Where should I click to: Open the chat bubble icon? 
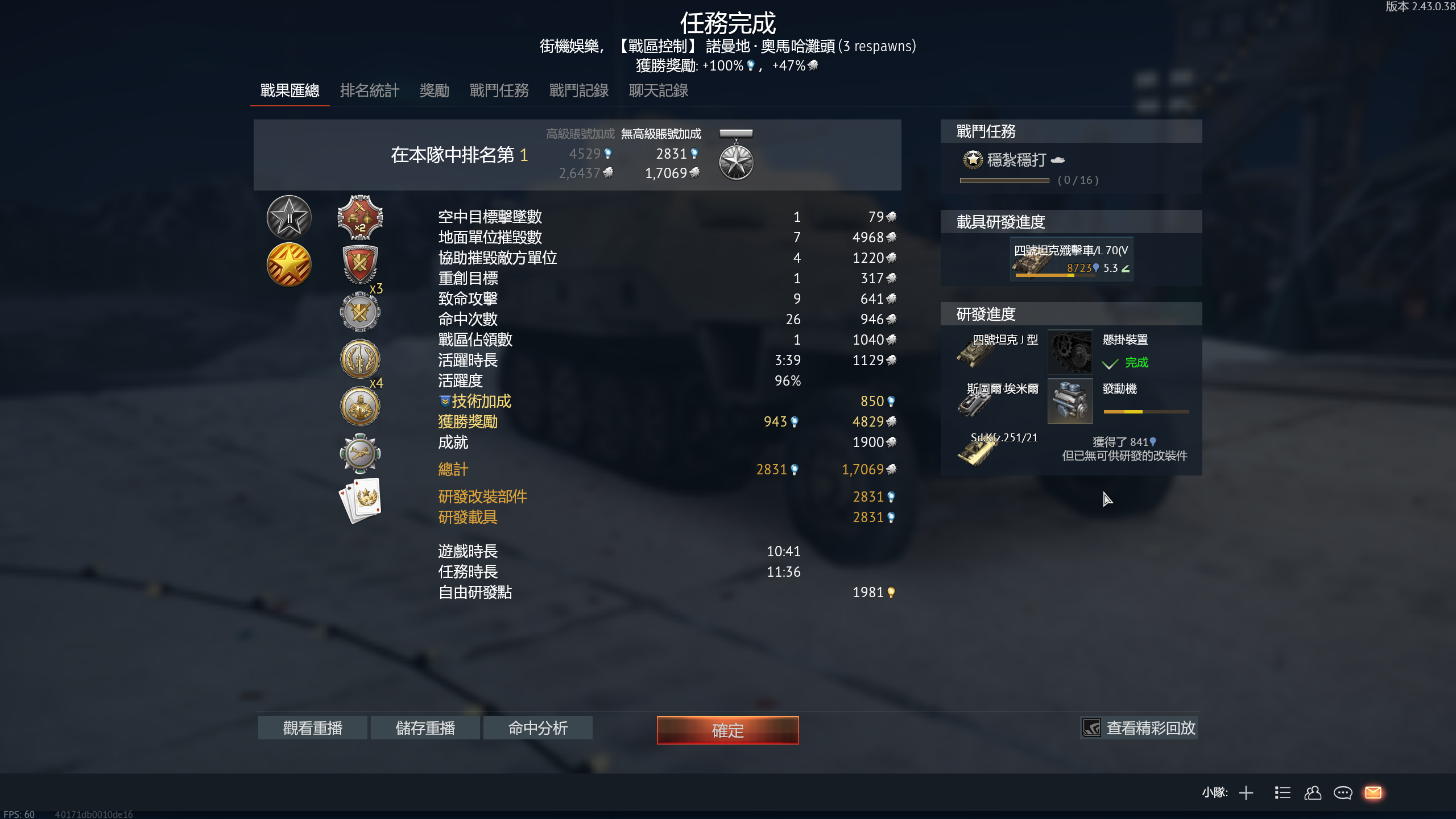tap(1343, 792)
